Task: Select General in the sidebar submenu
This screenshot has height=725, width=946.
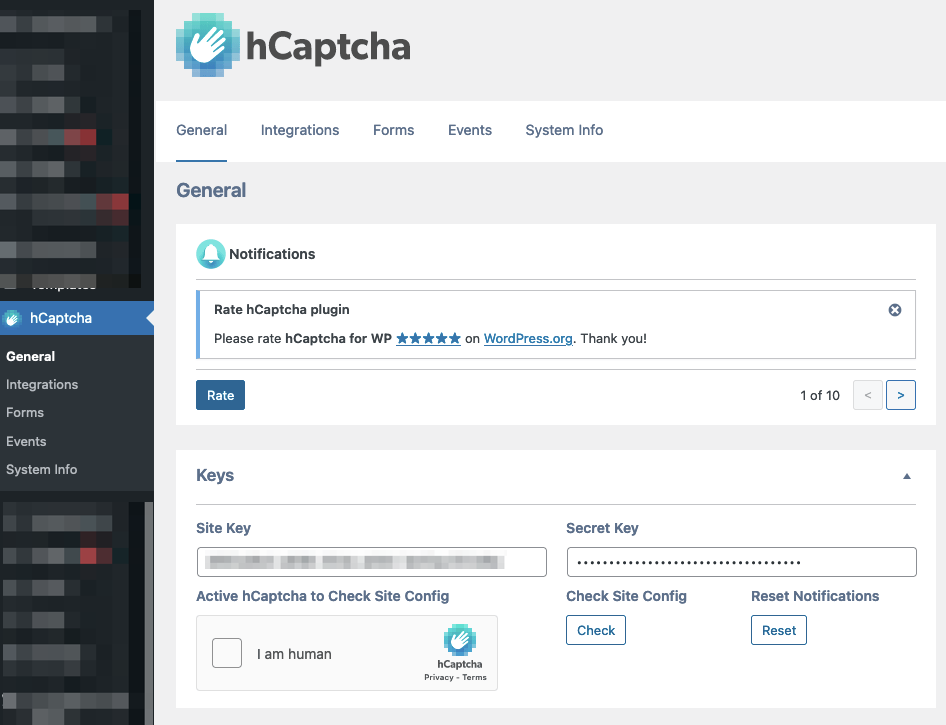Action: click(30, 356)
